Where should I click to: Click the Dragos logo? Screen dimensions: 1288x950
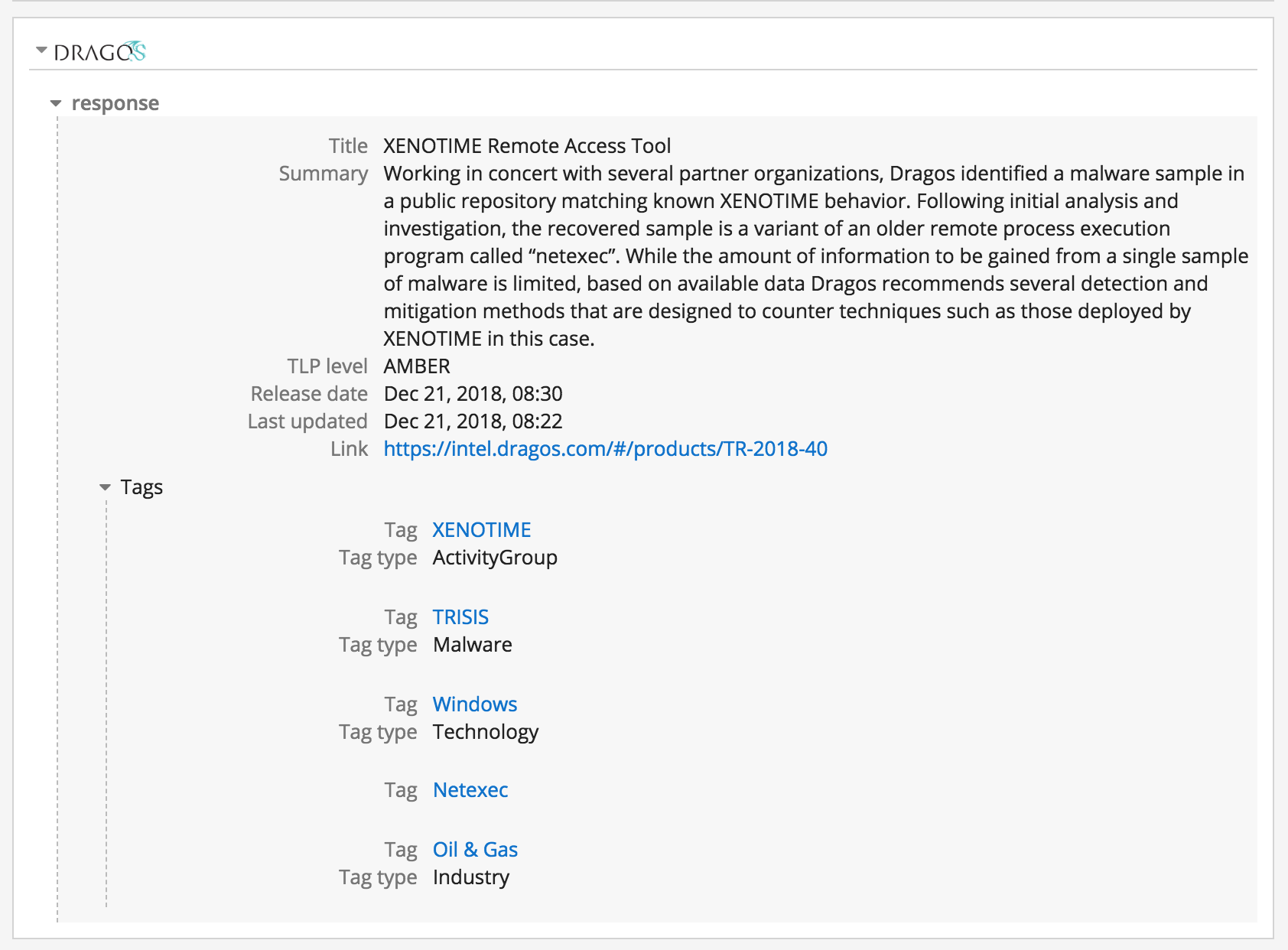coord(99,52)
